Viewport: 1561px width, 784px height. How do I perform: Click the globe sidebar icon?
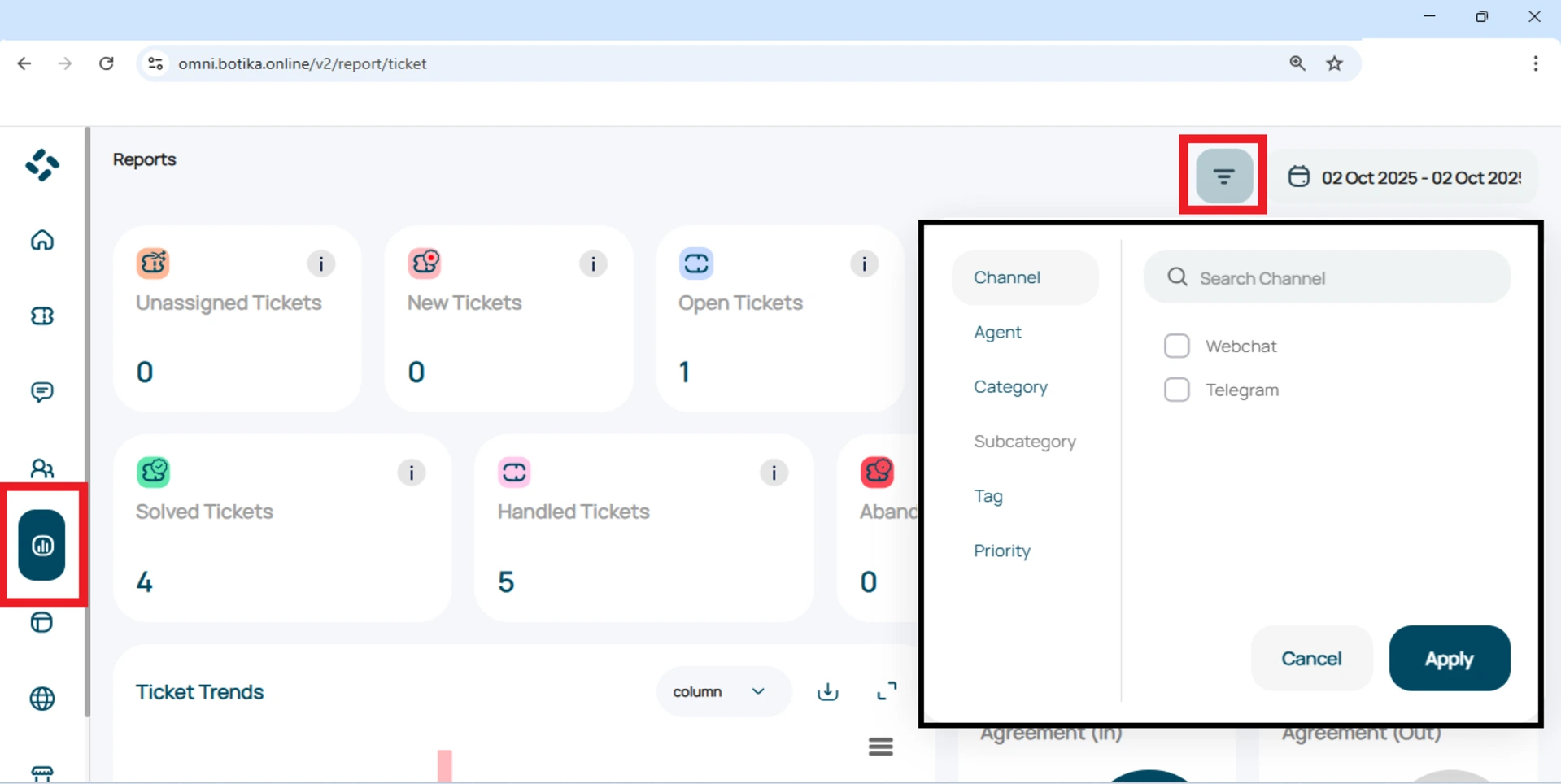pos(42,699)
